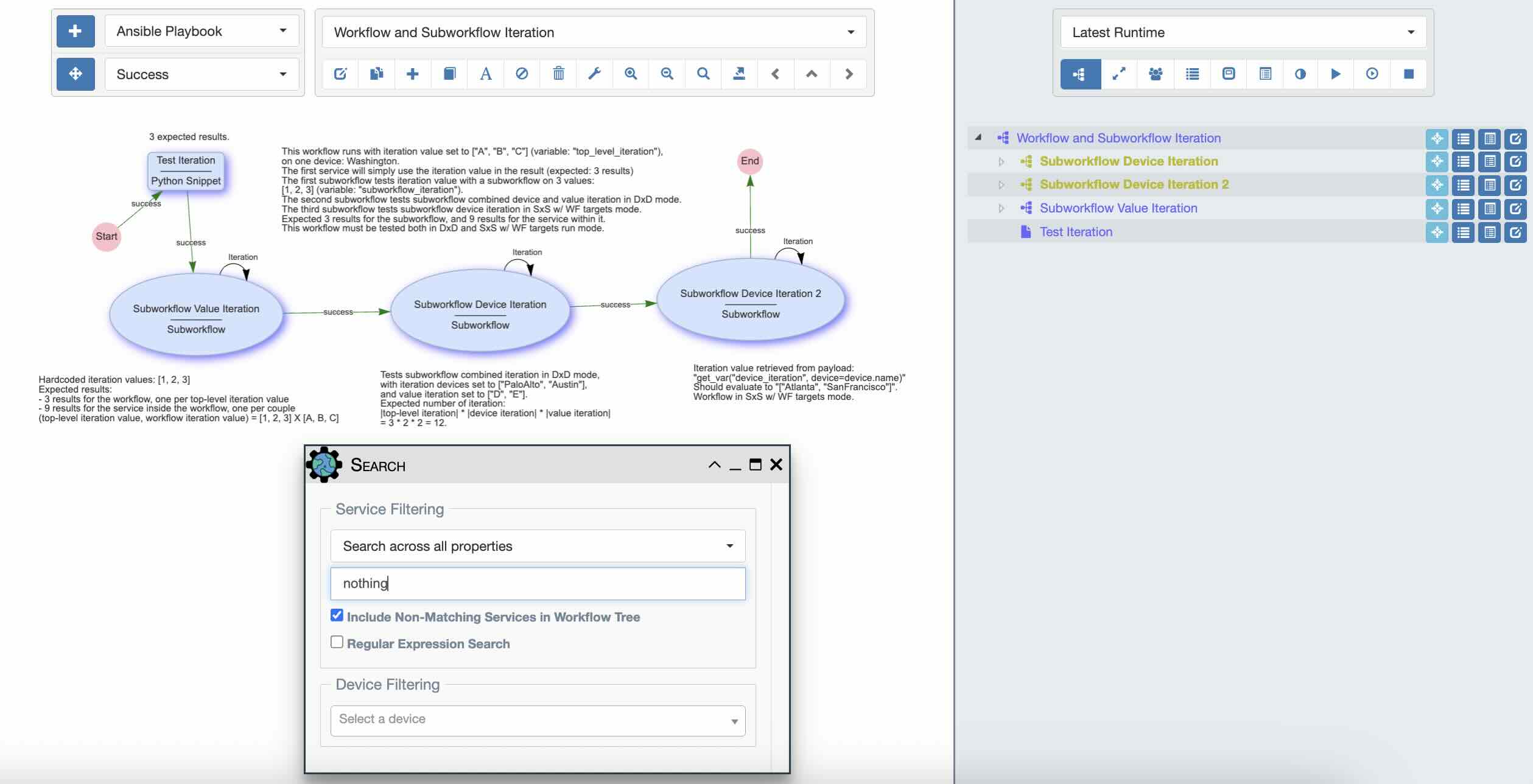Expand the Subworkflow Value Iteration tree row
This screenshot has height=784, width=1533.
(1001, 208)
